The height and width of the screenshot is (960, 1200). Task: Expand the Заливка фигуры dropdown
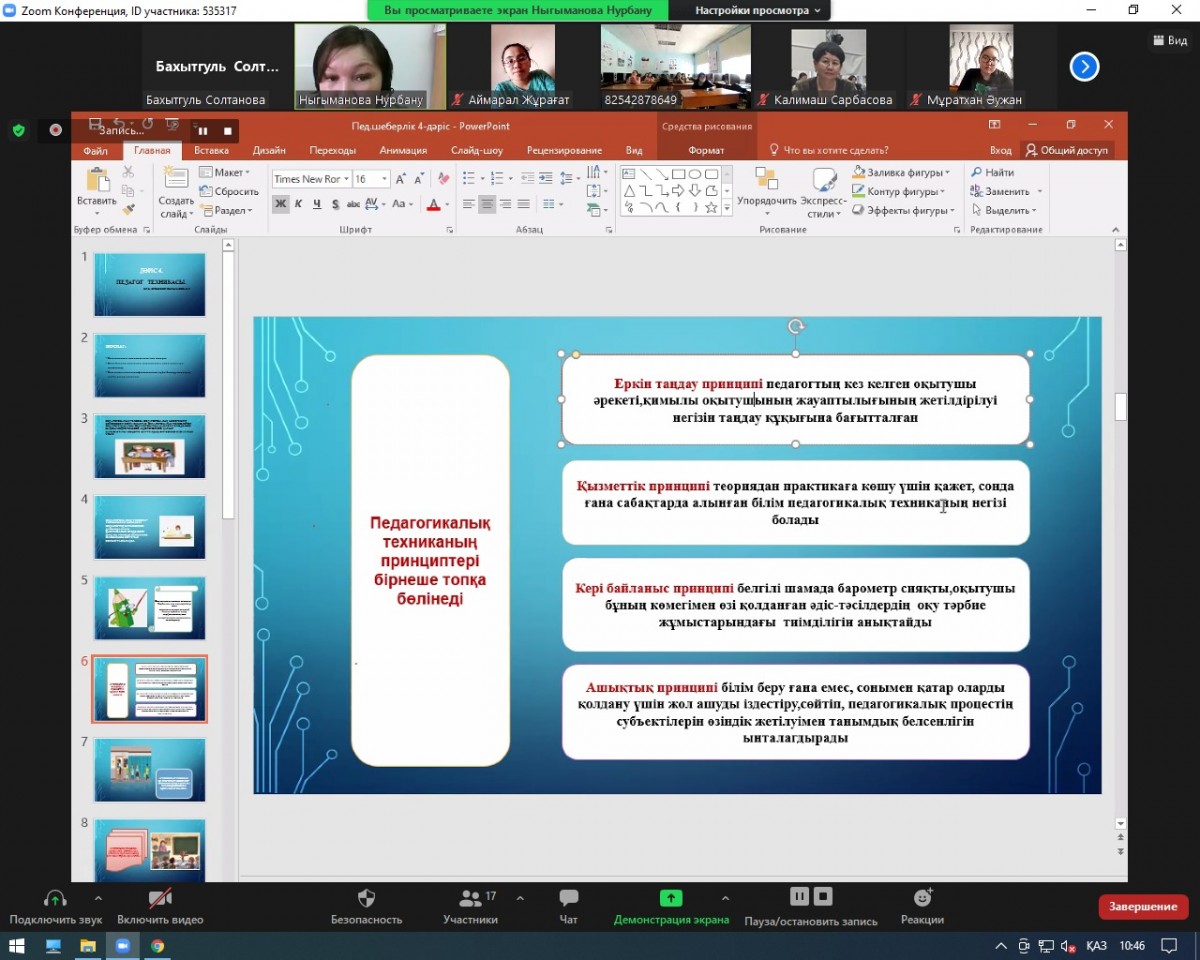[x=947, y=172]
